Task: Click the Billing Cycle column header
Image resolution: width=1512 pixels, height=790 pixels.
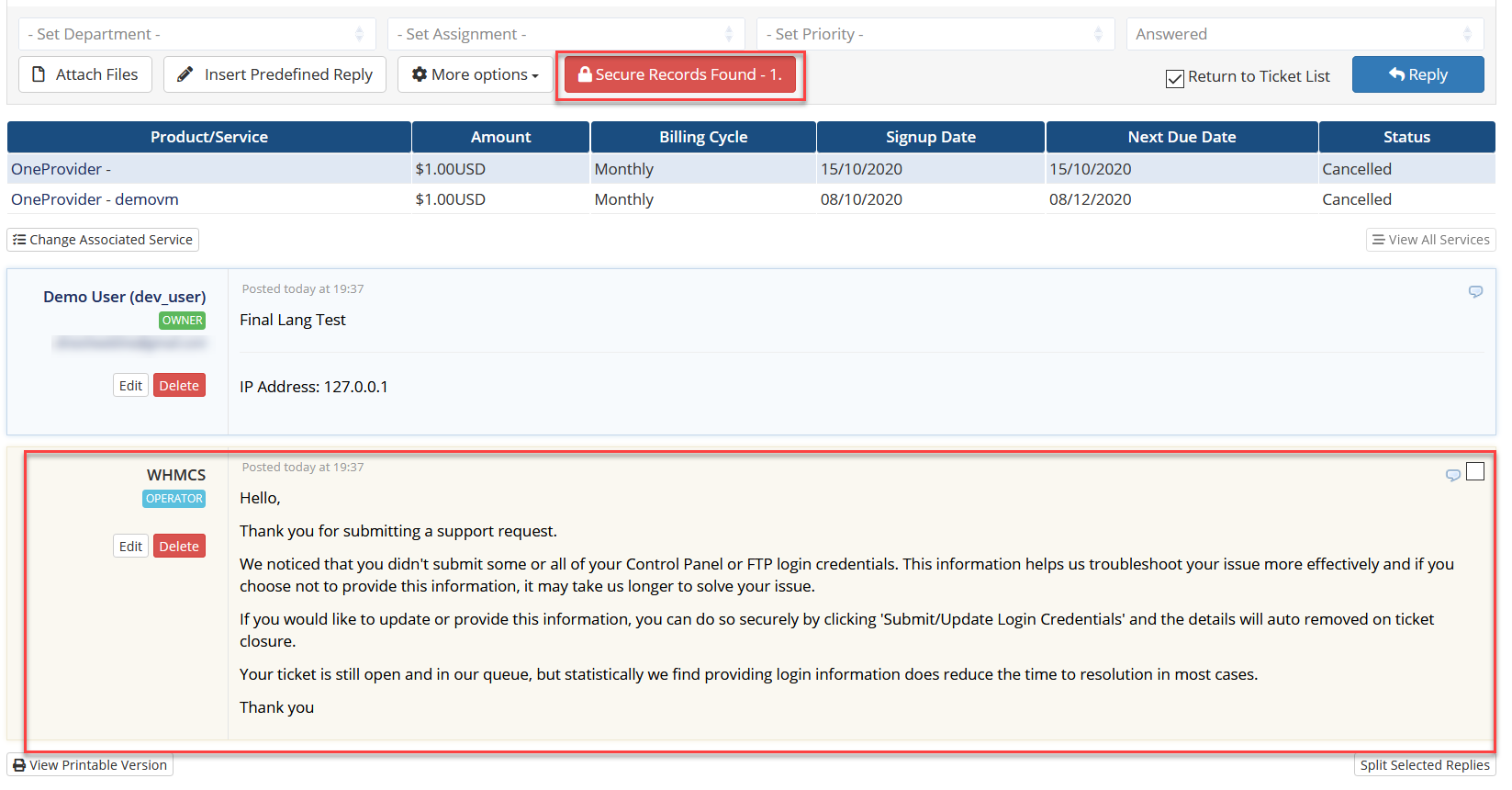Action: point(703,137)
